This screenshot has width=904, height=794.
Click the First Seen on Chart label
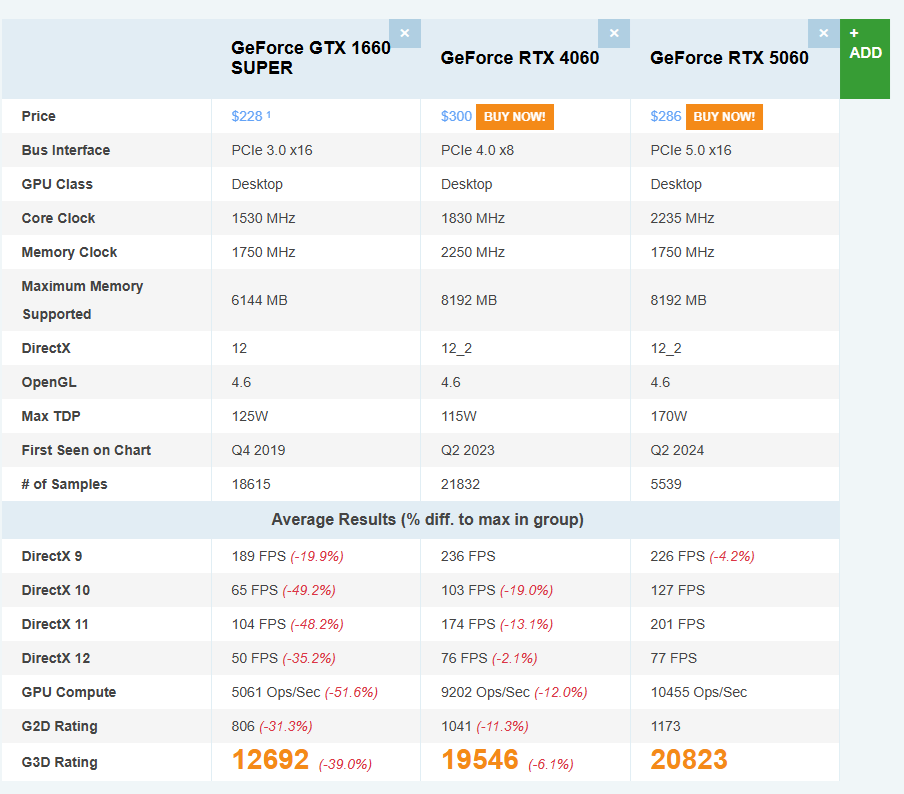(86, 450)
